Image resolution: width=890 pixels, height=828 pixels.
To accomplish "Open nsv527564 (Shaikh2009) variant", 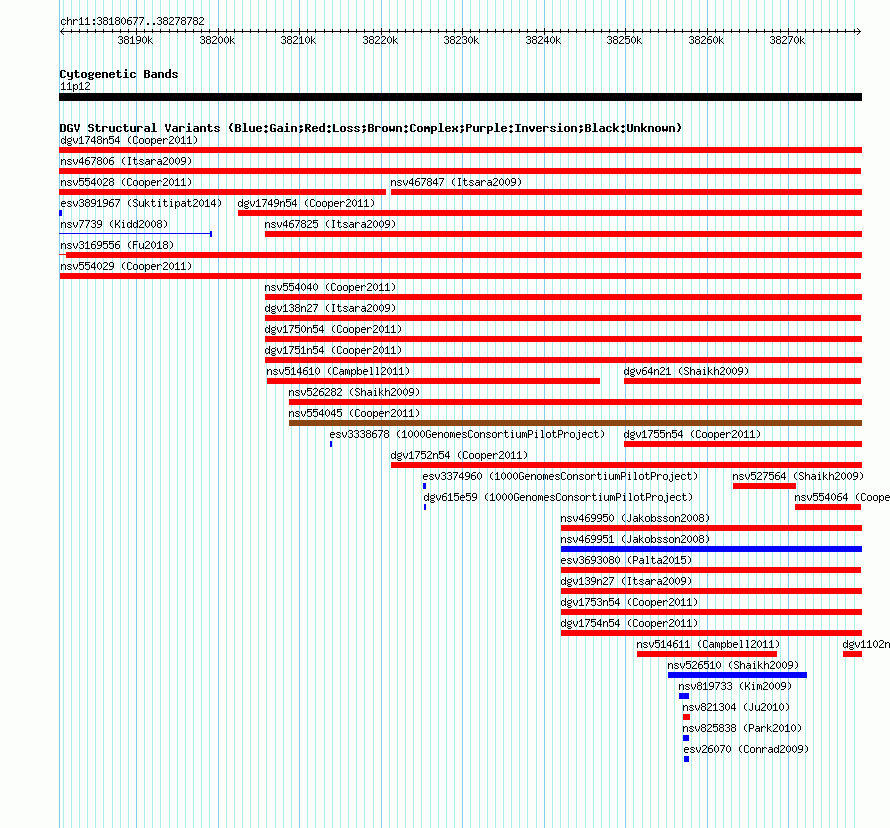I will [x=798, y=476].
